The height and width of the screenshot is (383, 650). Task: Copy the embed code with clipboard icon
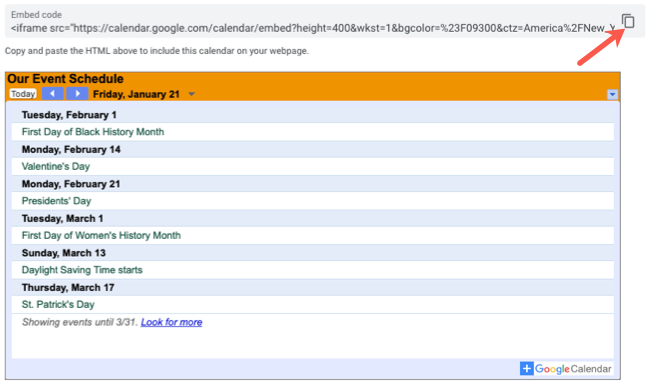pos(628,21)
